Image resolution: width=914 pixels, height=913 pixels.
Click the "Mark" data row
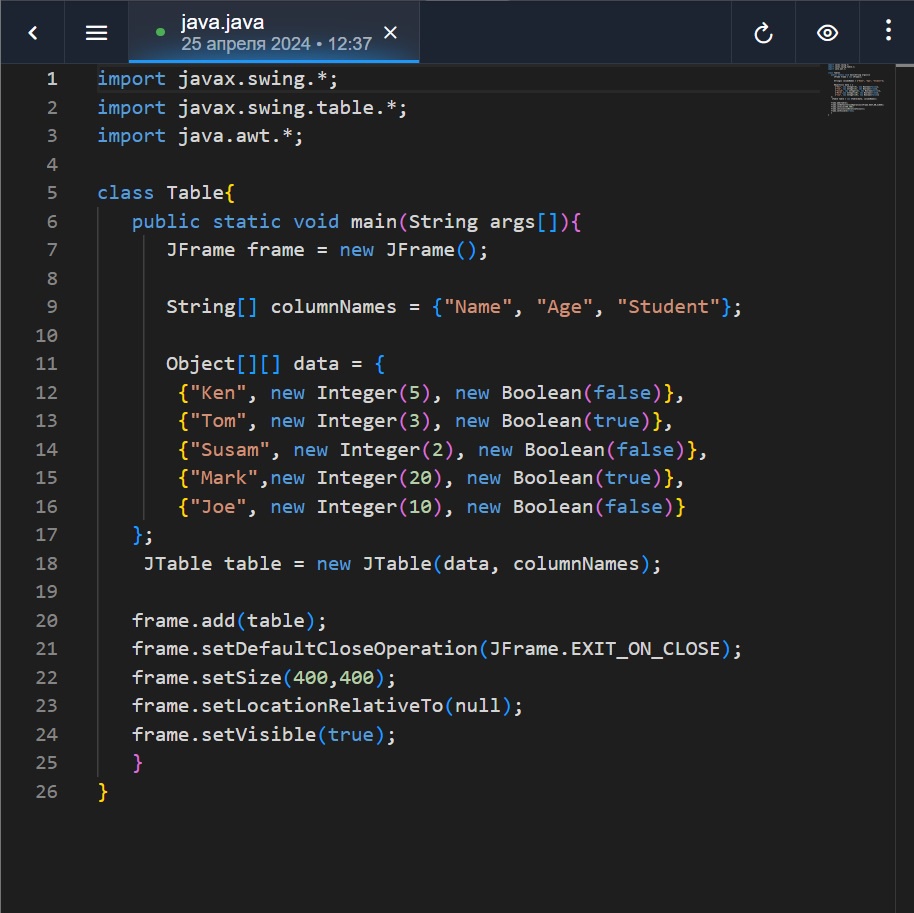[x=431, y=478]
